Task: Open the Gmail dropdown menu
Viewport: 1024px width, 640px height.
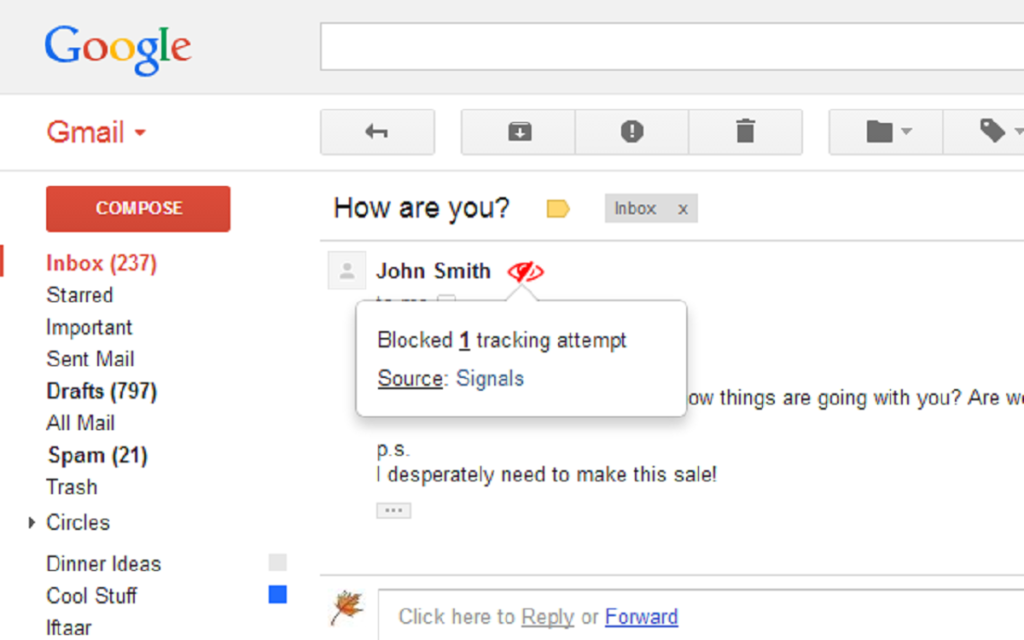Action: (x=96, y=133)
